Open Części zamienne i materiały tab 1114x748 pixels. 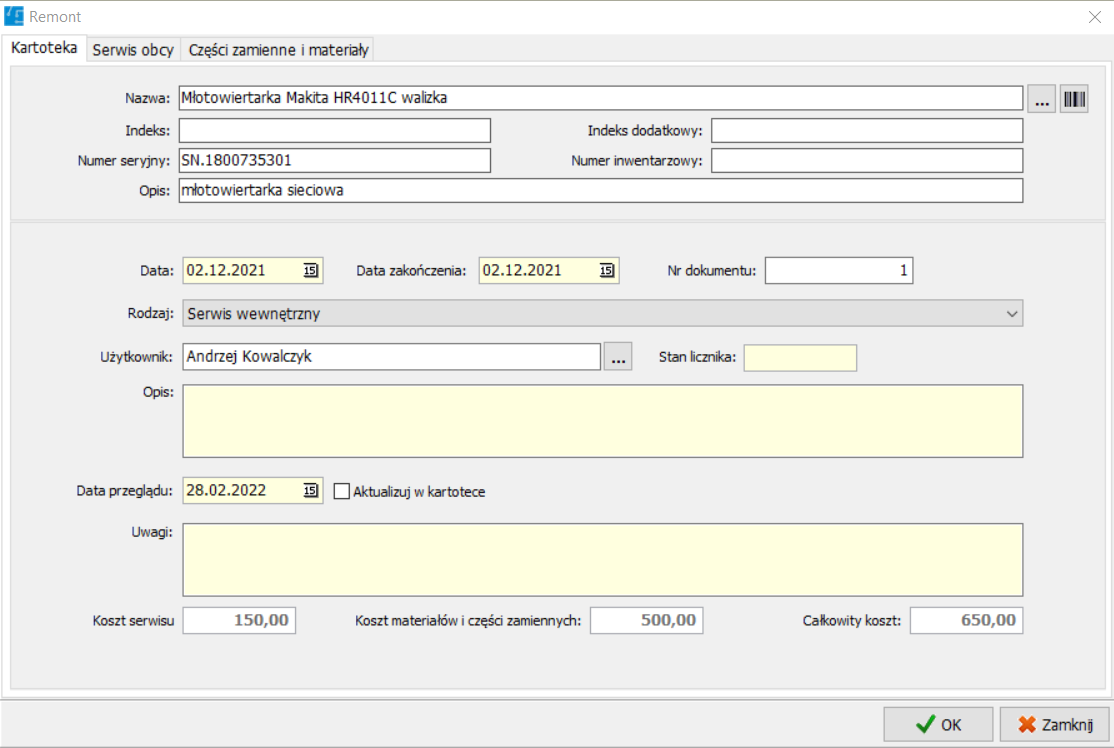pos(278,50)
